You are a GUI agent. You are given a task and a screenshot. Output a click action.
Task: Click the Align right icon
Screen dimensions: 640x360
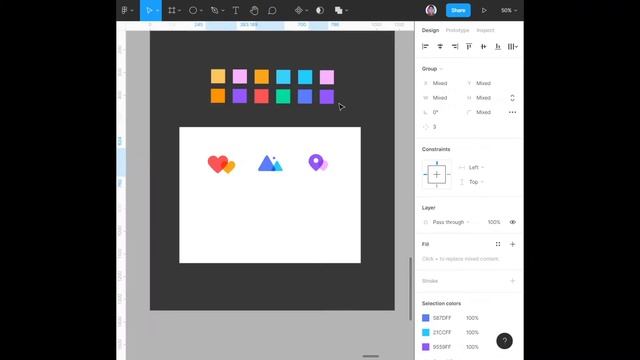[x=455, y=47]
